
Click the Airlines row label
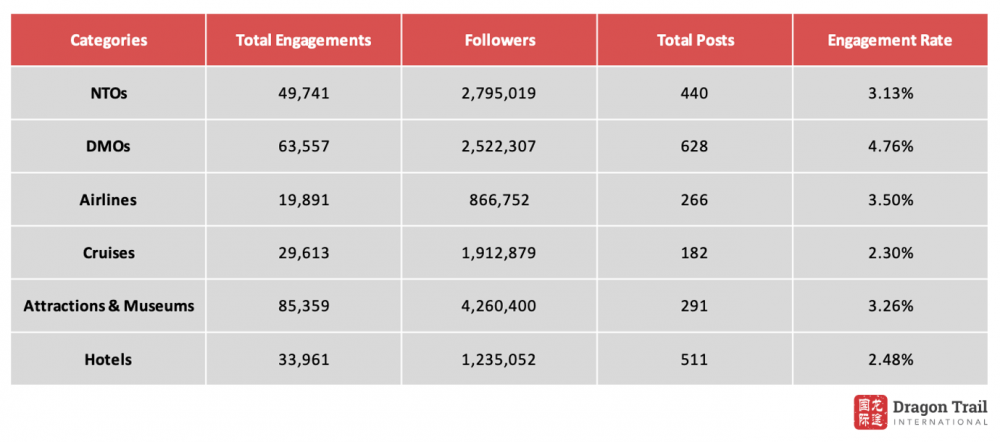(x=109, y=200)
